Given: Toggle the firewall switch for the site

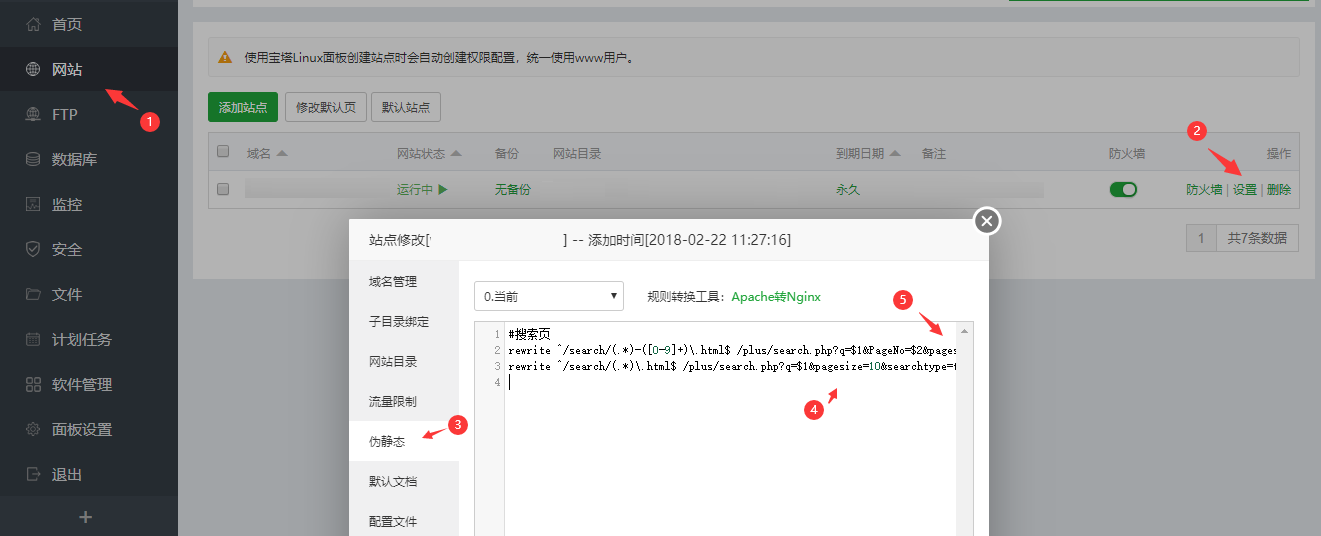Looking at the screenshot, I should tap(1123, 189).
